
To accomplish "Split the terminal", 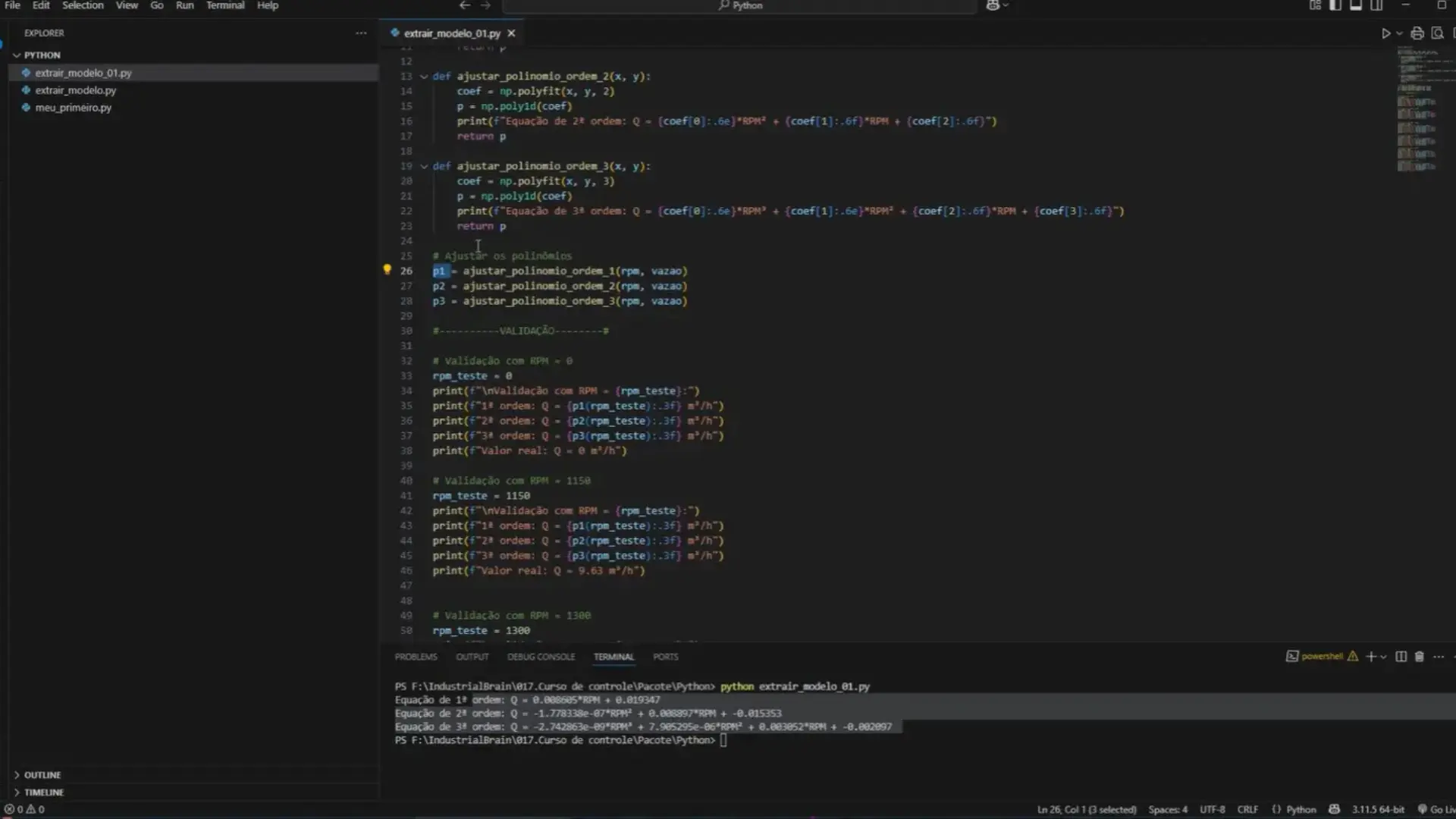I will tap(1401, 657).
